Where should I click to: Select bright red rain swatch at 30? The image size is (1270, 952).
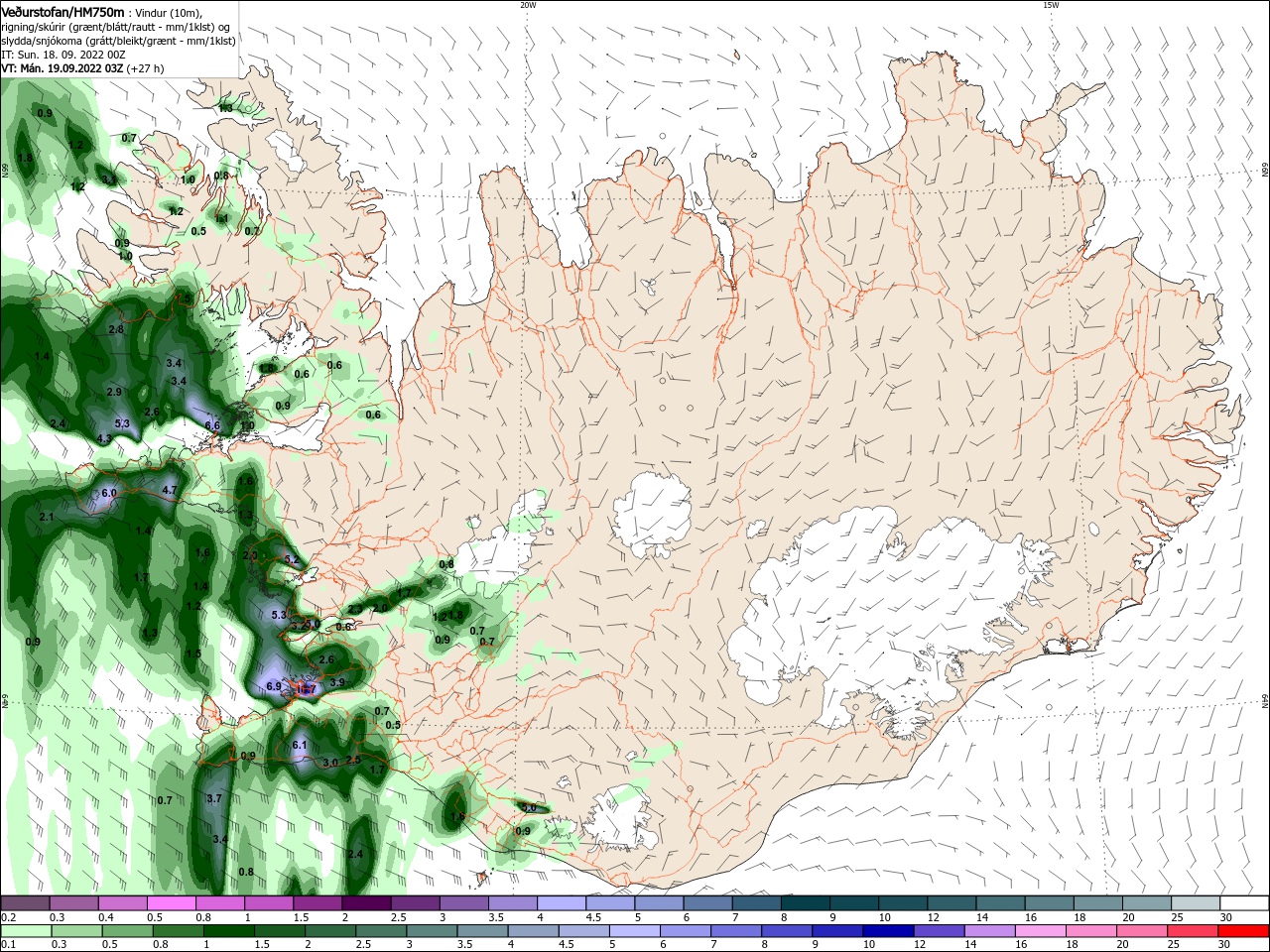1243,931
